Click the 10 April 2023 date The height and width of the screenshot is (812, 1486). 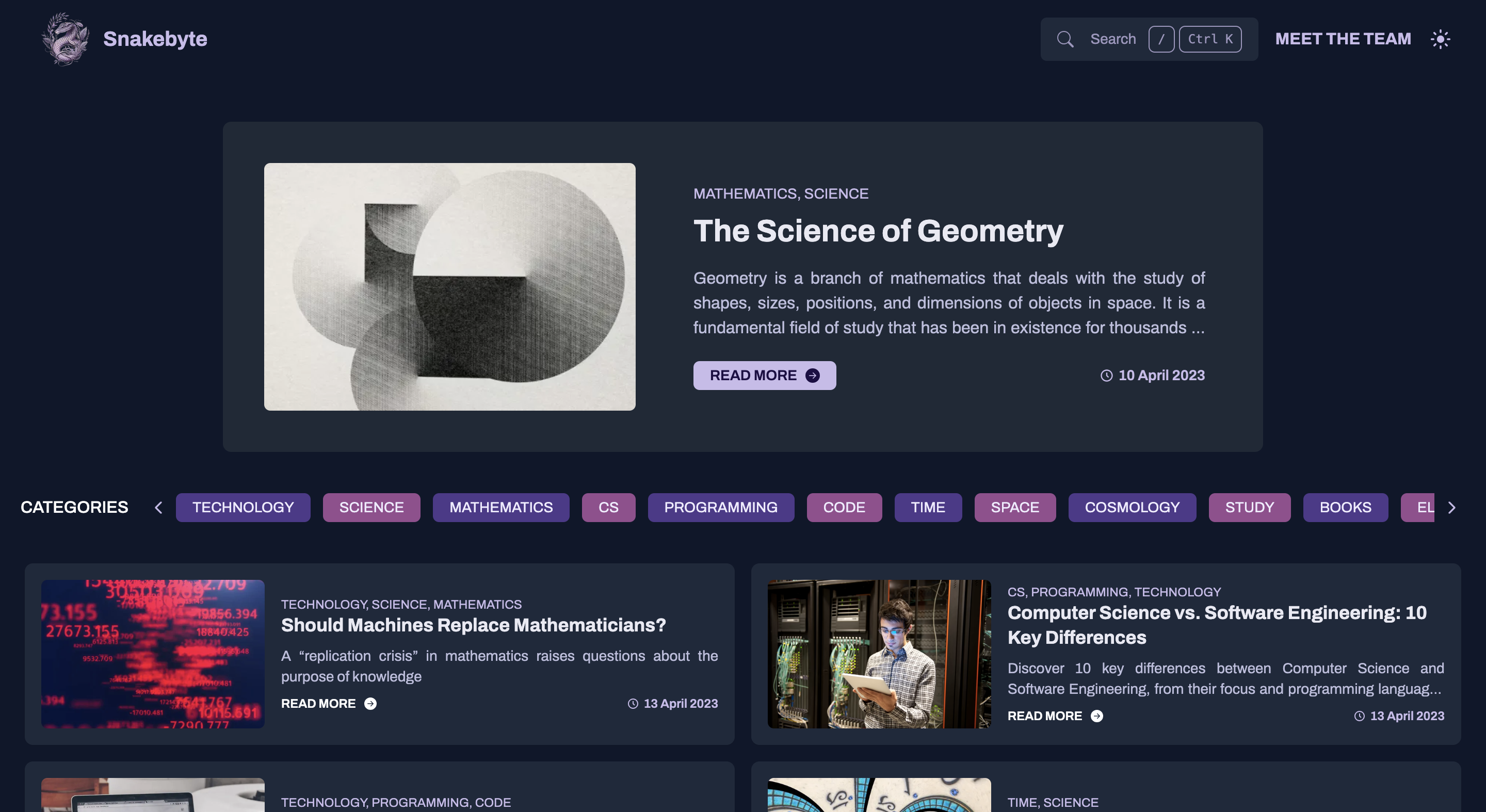1161,376
